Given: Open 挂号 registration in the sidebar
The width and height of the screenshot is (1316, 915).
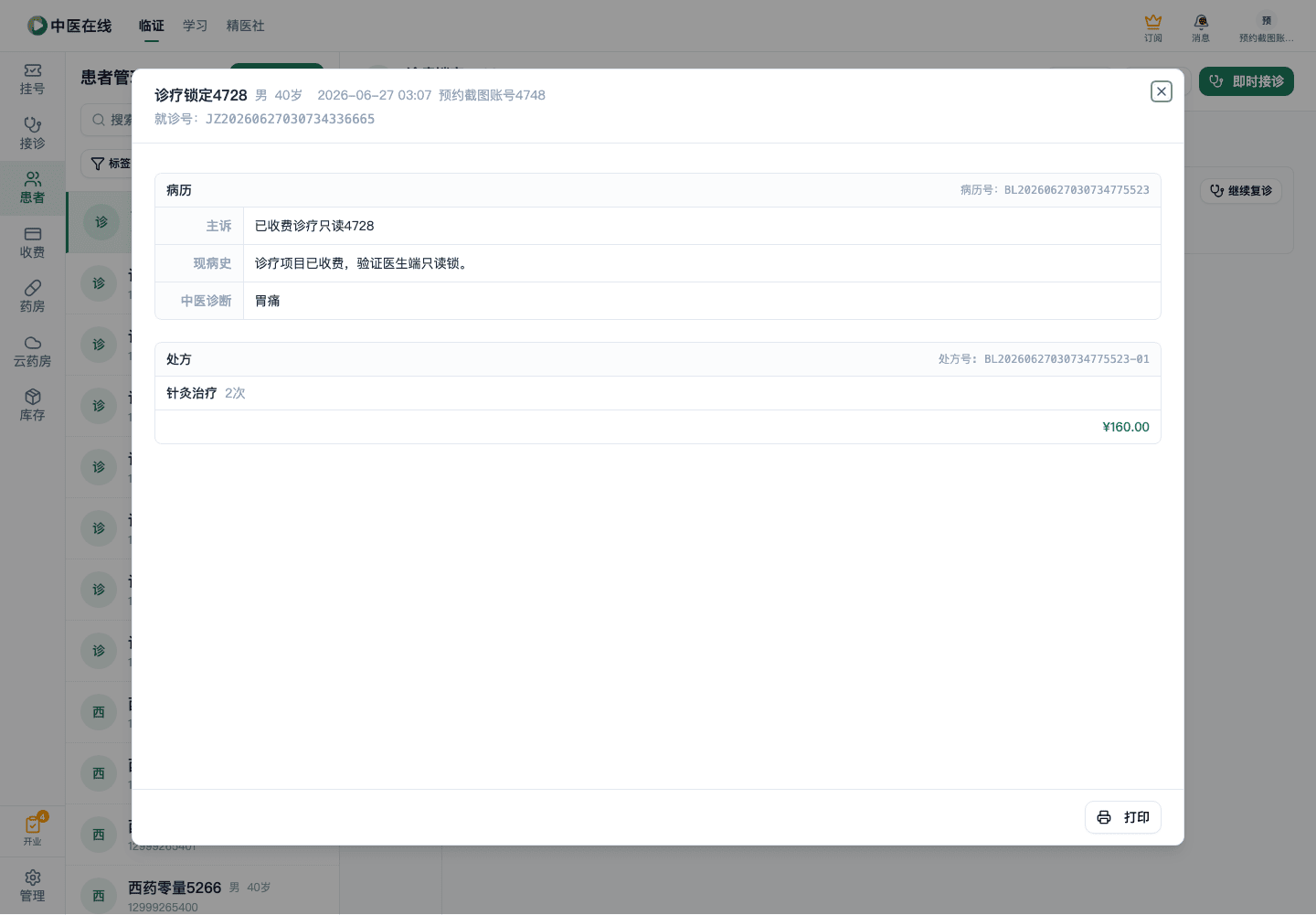Looking at the screenshot, I should 33,80.
